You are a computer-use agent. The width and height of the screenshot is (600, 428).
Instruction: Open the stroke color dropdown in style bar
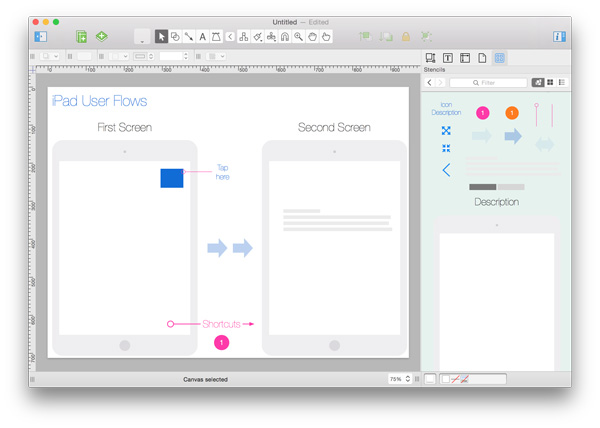click(119, 56)
